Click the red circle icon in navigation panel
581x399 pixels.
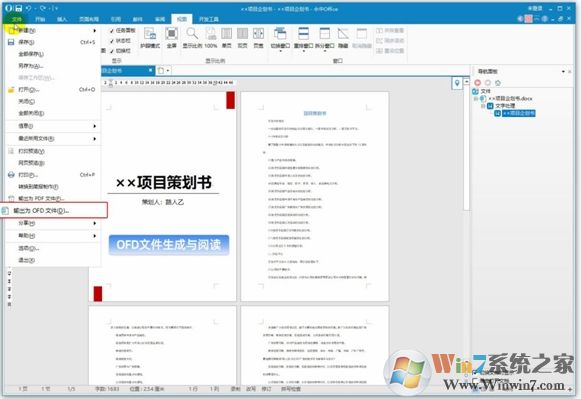(x=478, y=83)
